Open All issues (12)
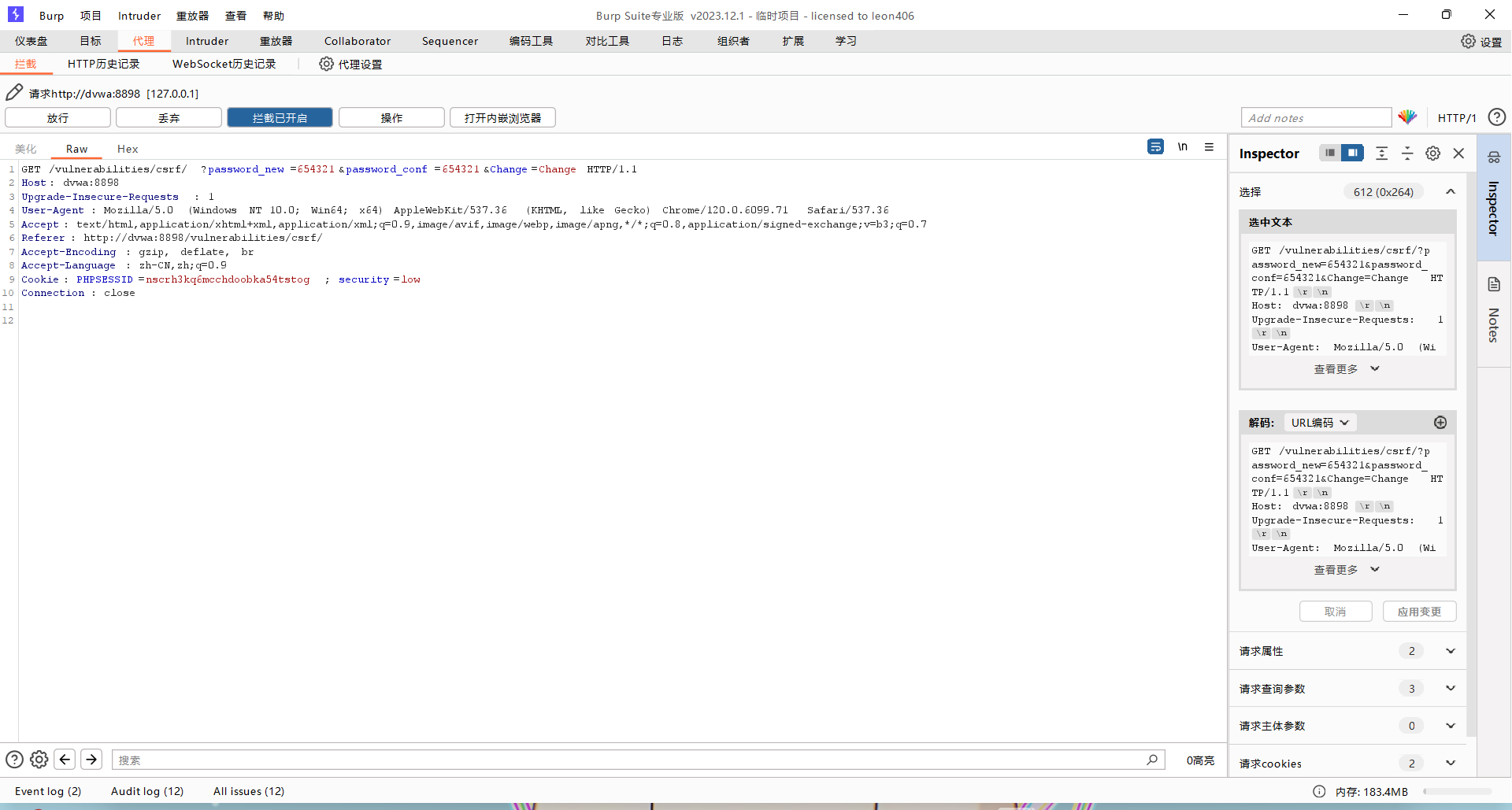 pyautogui.click(x=249, y=791)
